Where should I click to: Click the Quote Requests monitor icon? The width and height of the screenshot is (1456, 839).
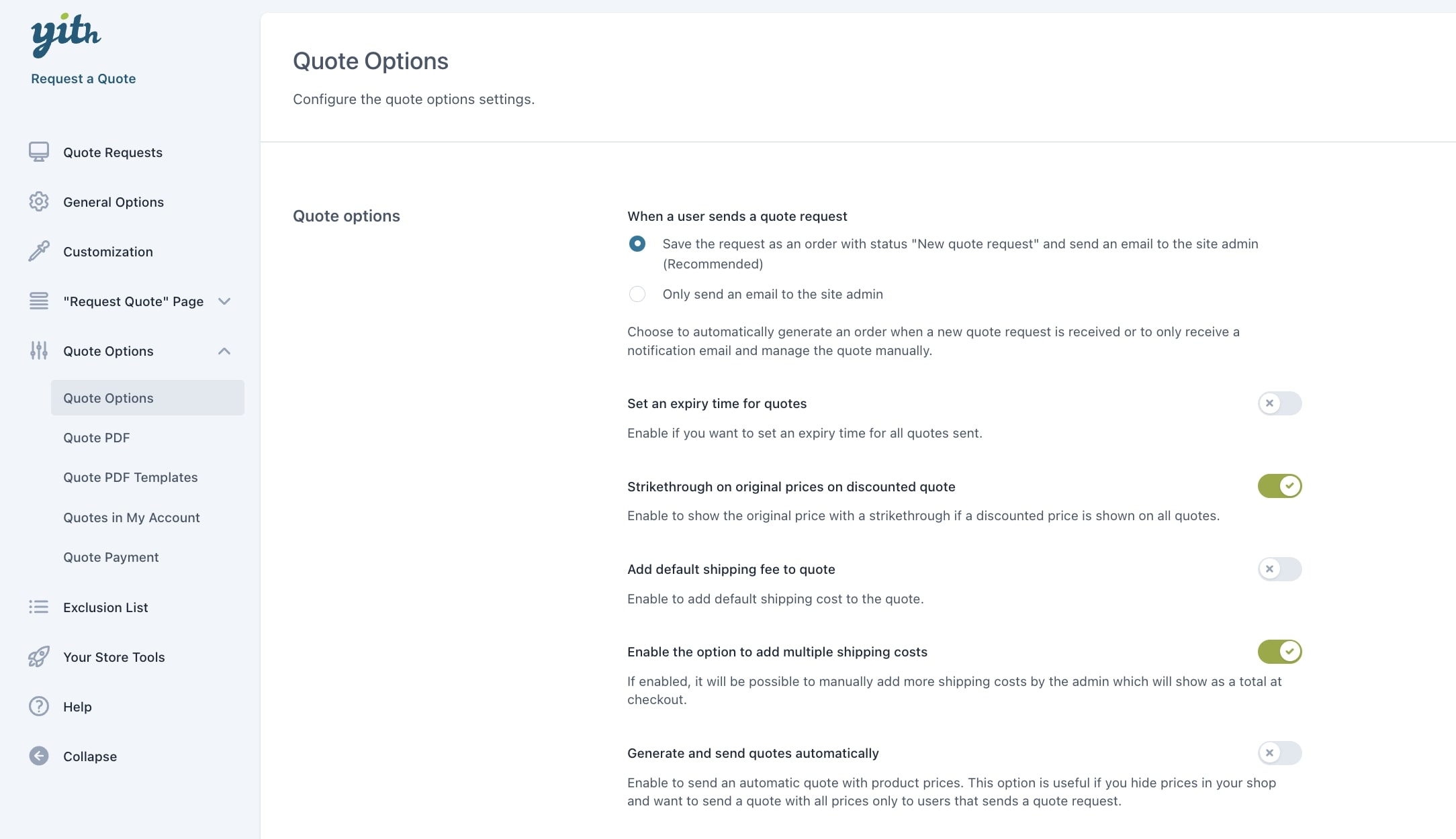point(39,152)
